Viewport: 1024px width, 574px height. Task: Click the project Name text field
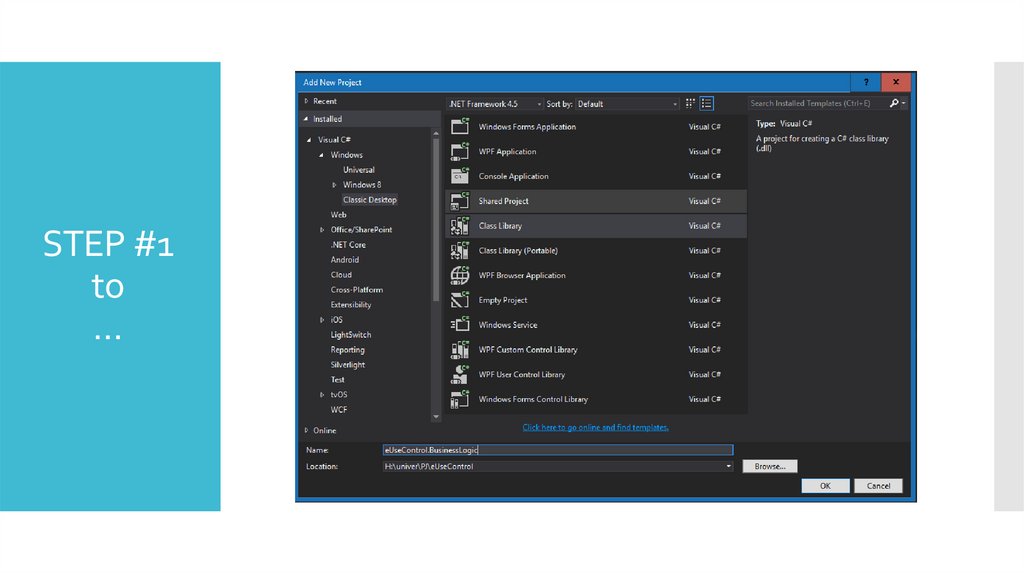pos(557,451)
